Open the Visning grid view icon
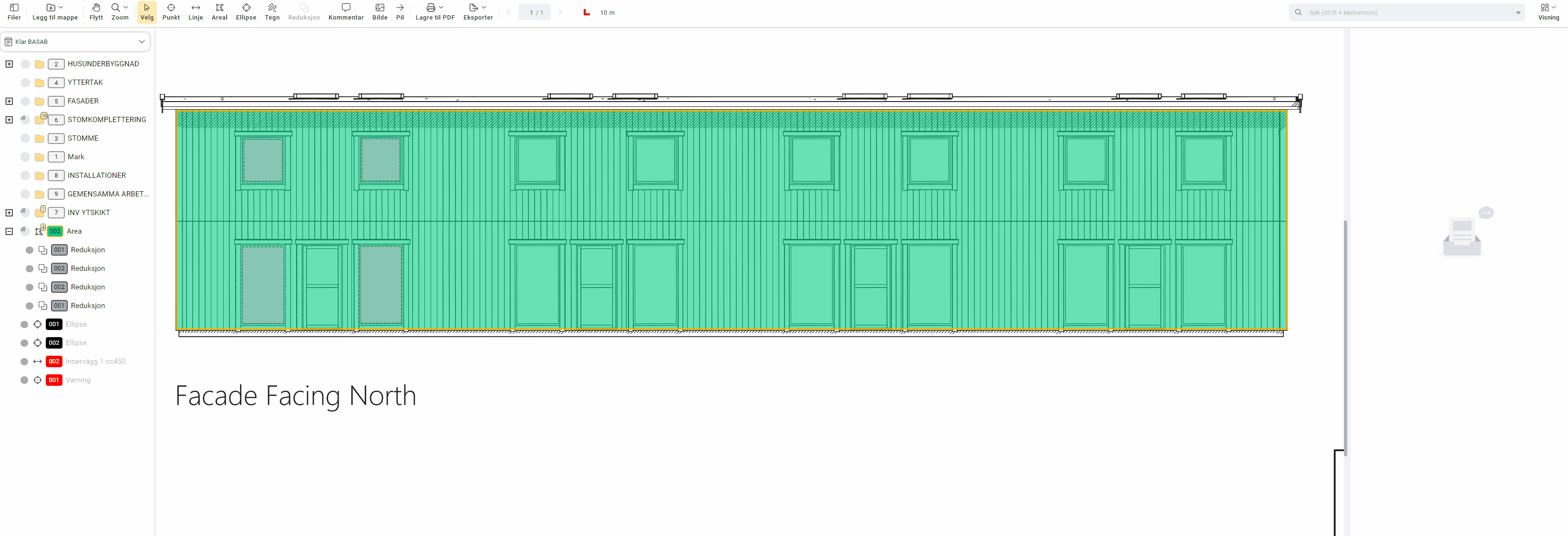The width and height of the screenshot is (1568, 536). [1545, 8]
